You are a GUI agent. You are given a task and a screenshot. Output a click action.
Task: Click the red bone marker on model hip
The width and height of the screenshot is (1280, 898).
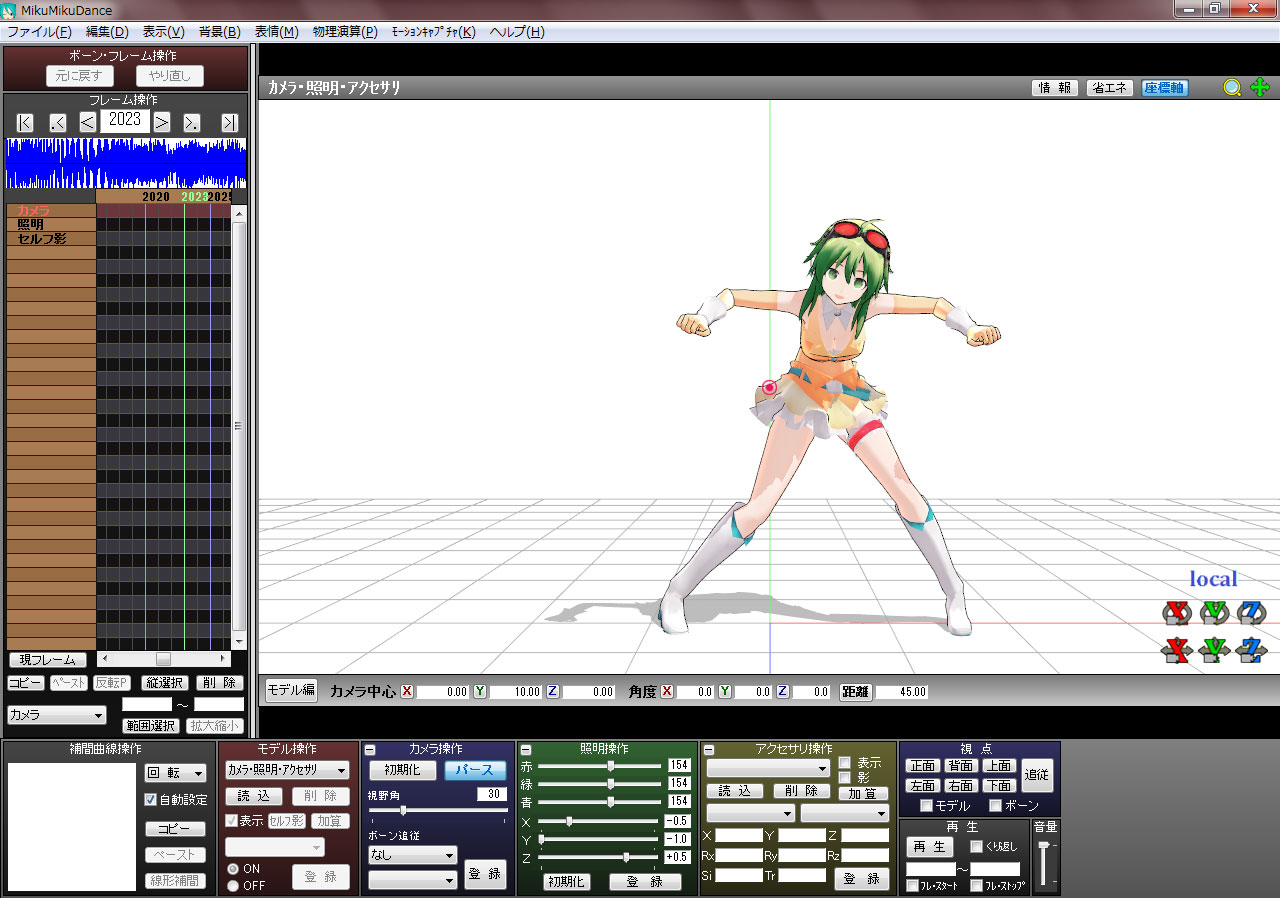(x=769, y=387)
